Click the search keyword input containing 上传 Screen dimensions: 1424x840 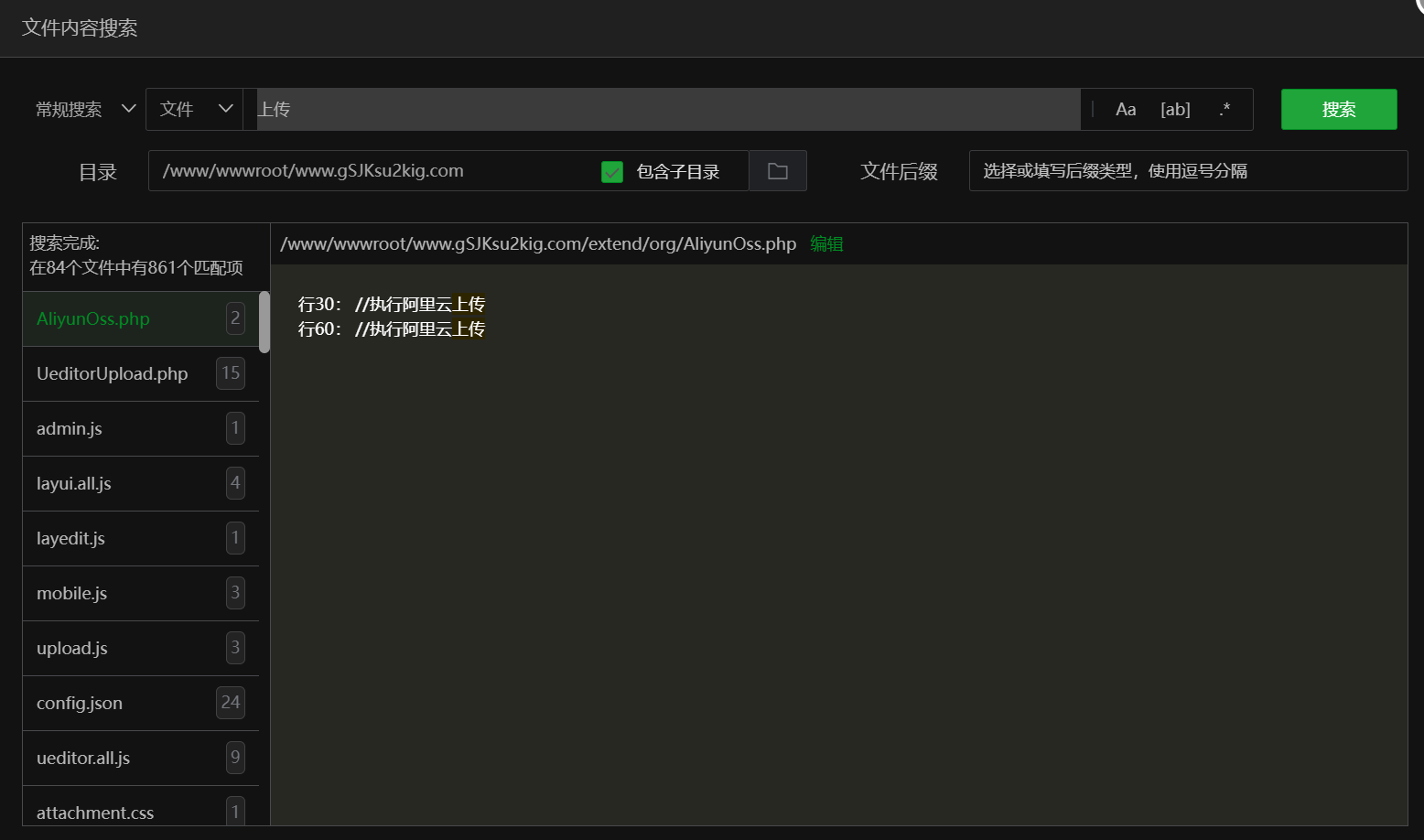click(667, 110)
